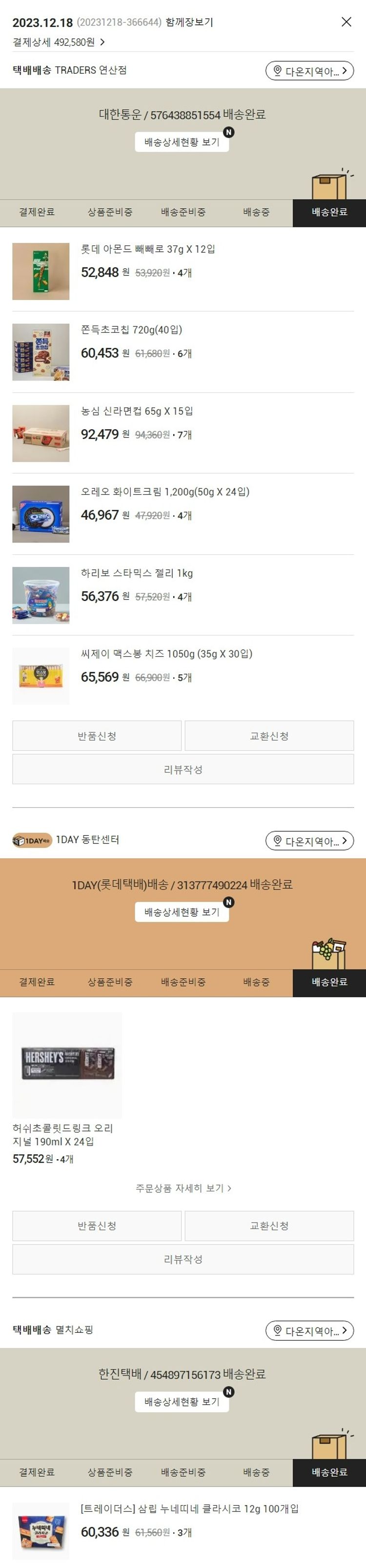Close the order detail page with X
The width and height of the screenshot is (366, 1568).
346,22
